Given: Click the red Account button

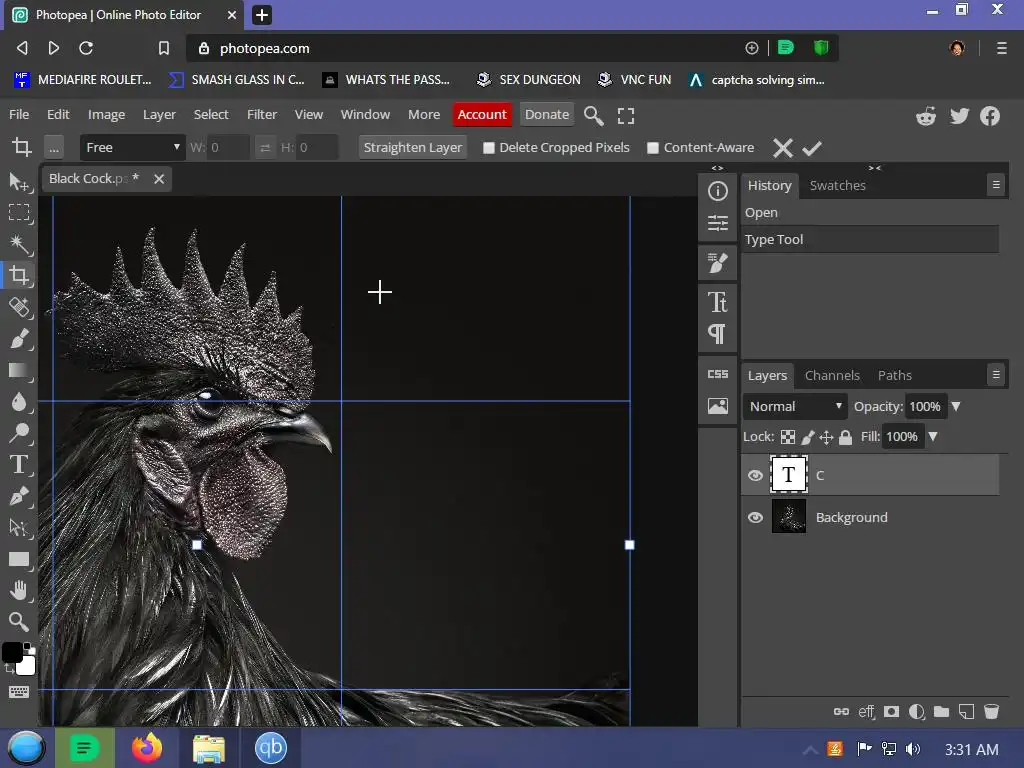Looking at the screenshot, I should [482, 114].
